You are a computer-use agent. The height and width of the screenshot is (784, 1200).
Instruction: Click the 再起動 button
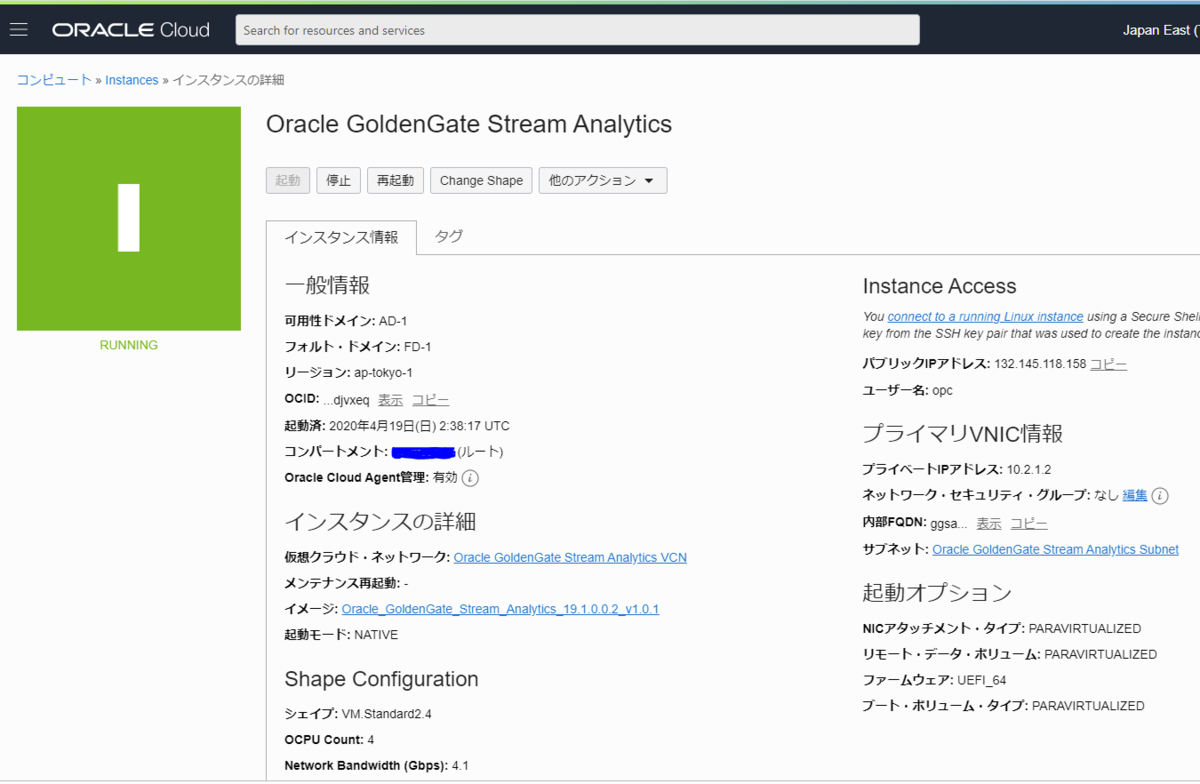click(395, 180)
